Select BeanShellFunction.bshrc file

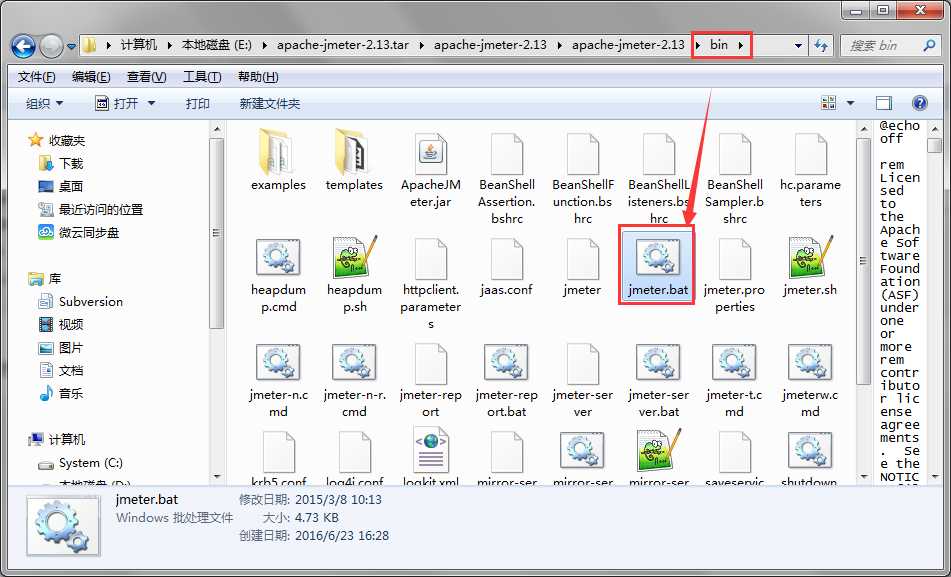583,178
